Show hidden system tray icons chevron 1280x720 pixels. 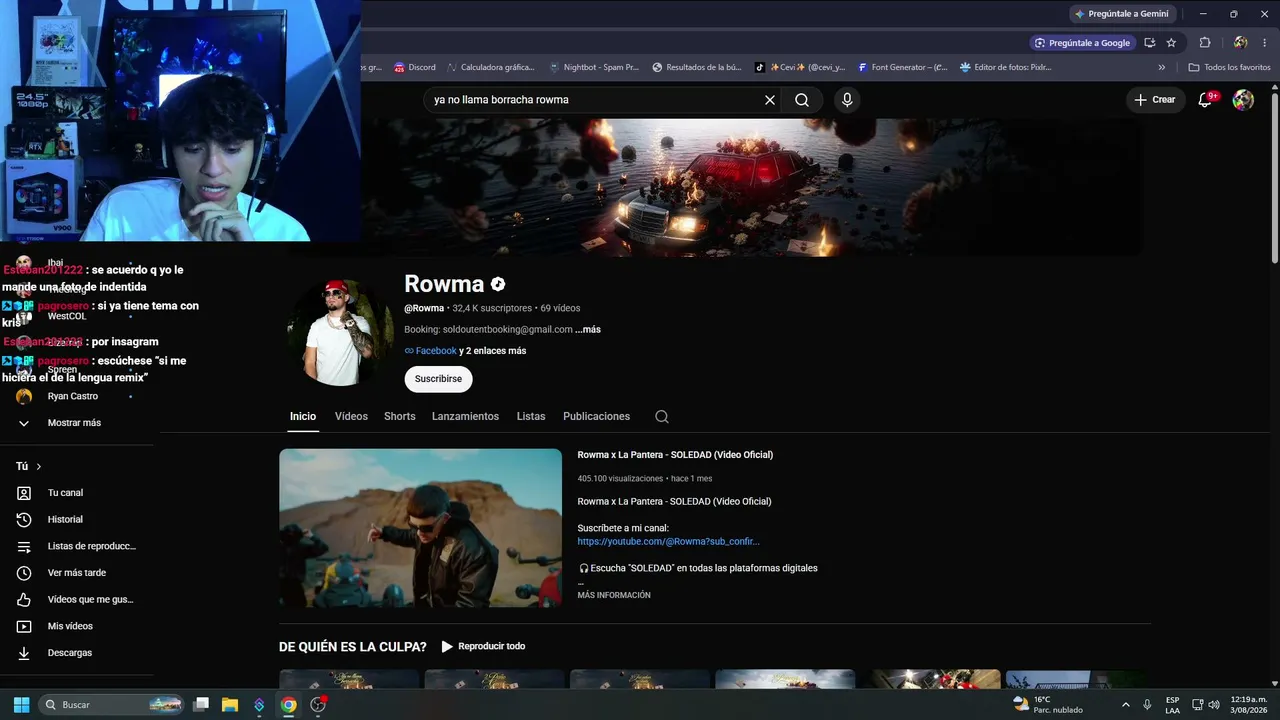[x=1125, y=705]
